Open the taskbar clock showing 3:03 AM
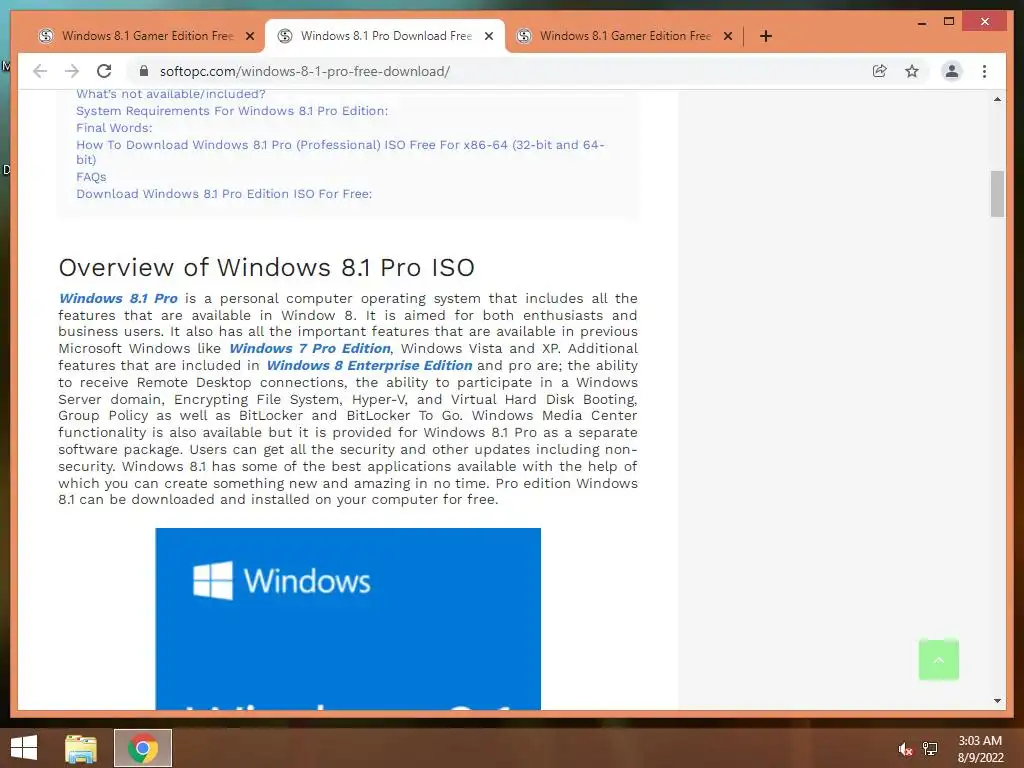This screenshot has height=768, width=1024. coord(980,749)
